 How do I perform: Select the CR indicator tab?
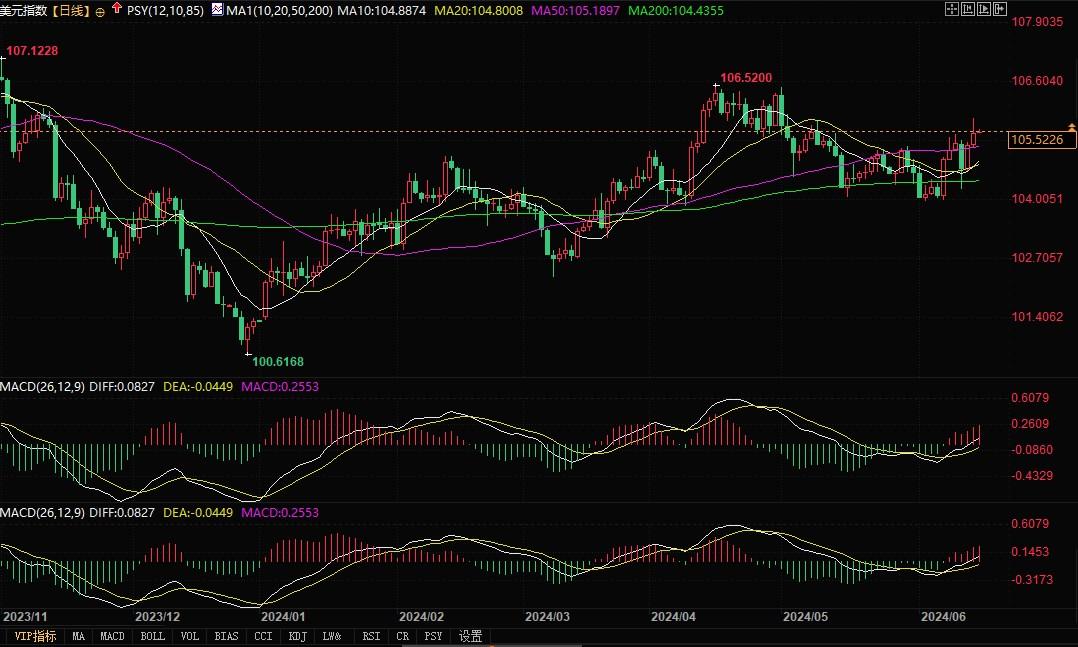(403, 636)
